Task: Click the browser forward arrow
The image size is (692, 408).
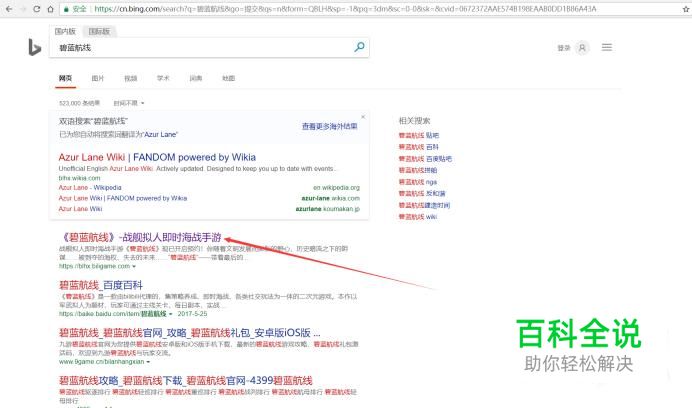Action: (x=23, y=9)
